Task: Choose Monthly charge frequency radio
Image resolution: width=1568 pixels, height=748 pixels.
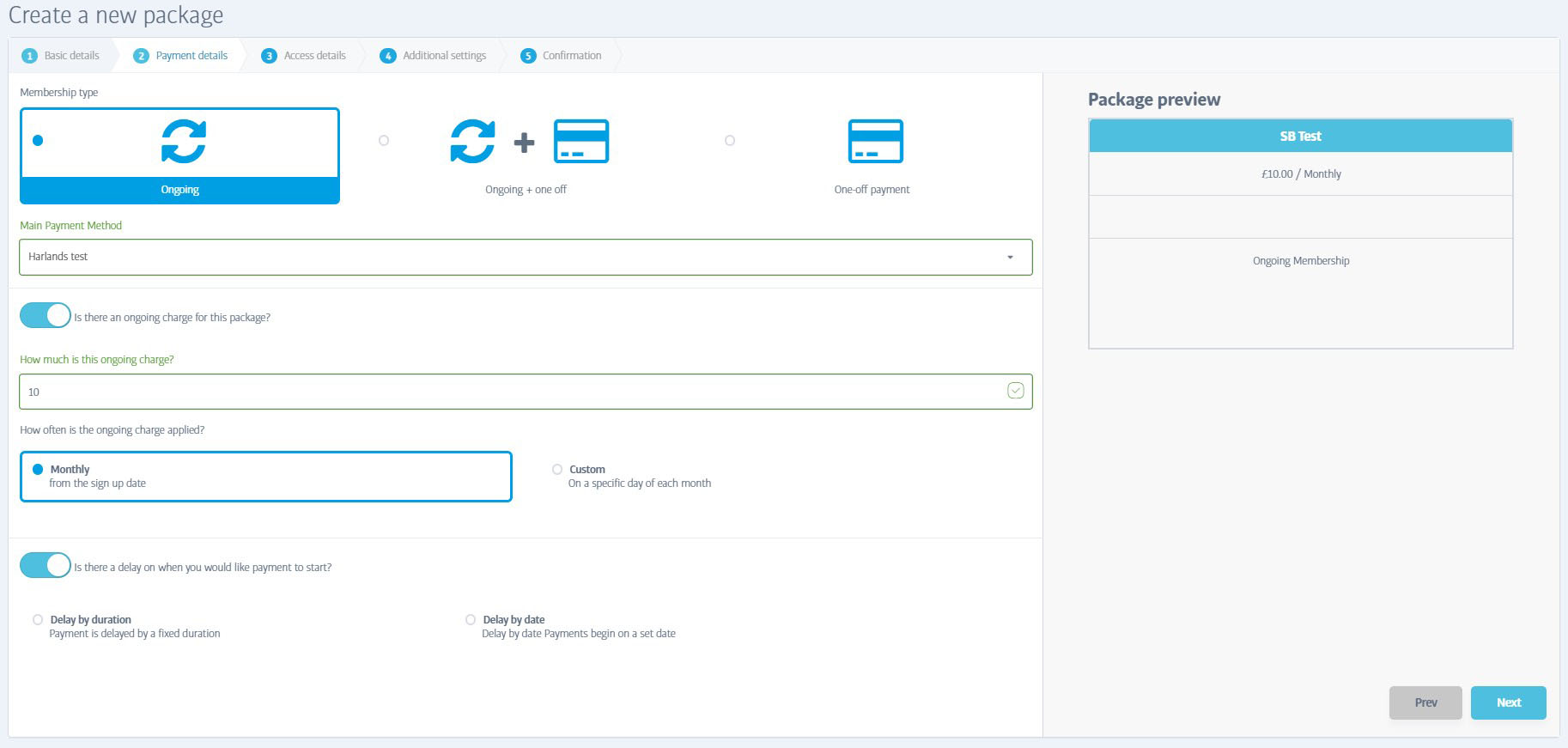Action: point(38,470)
